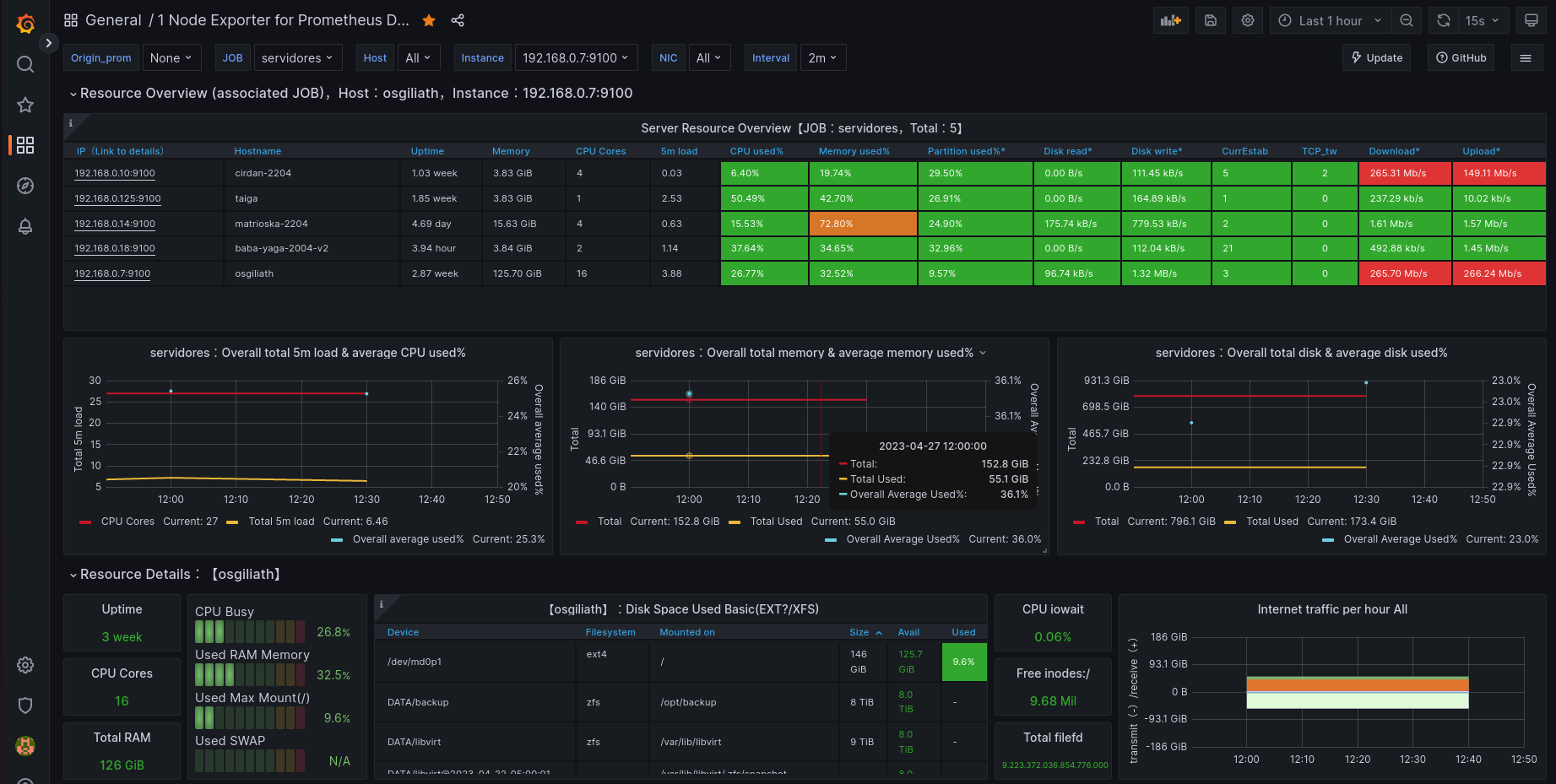Unstar this dashboard

coord(429,20)
